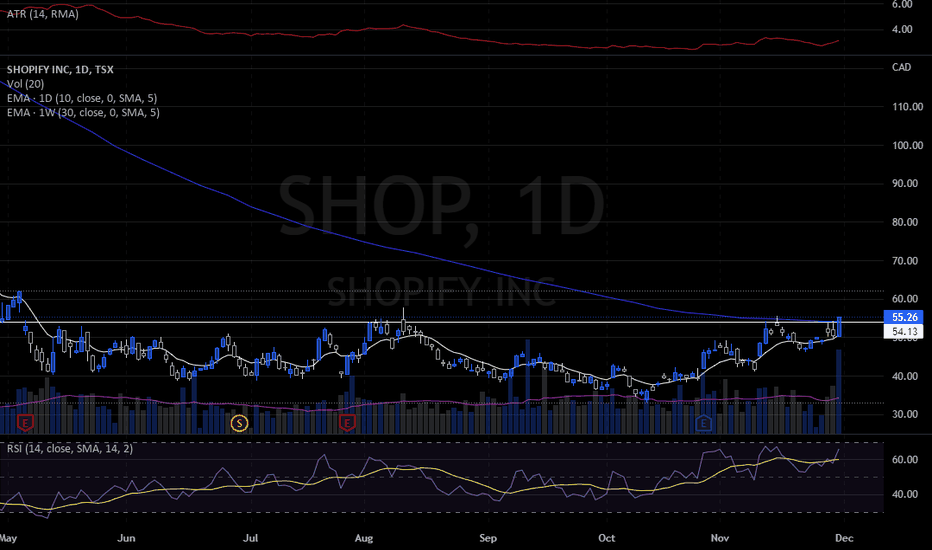Click the 100.00 price axis label
This screenshot has width=932, height=550.
click(908, 145)
